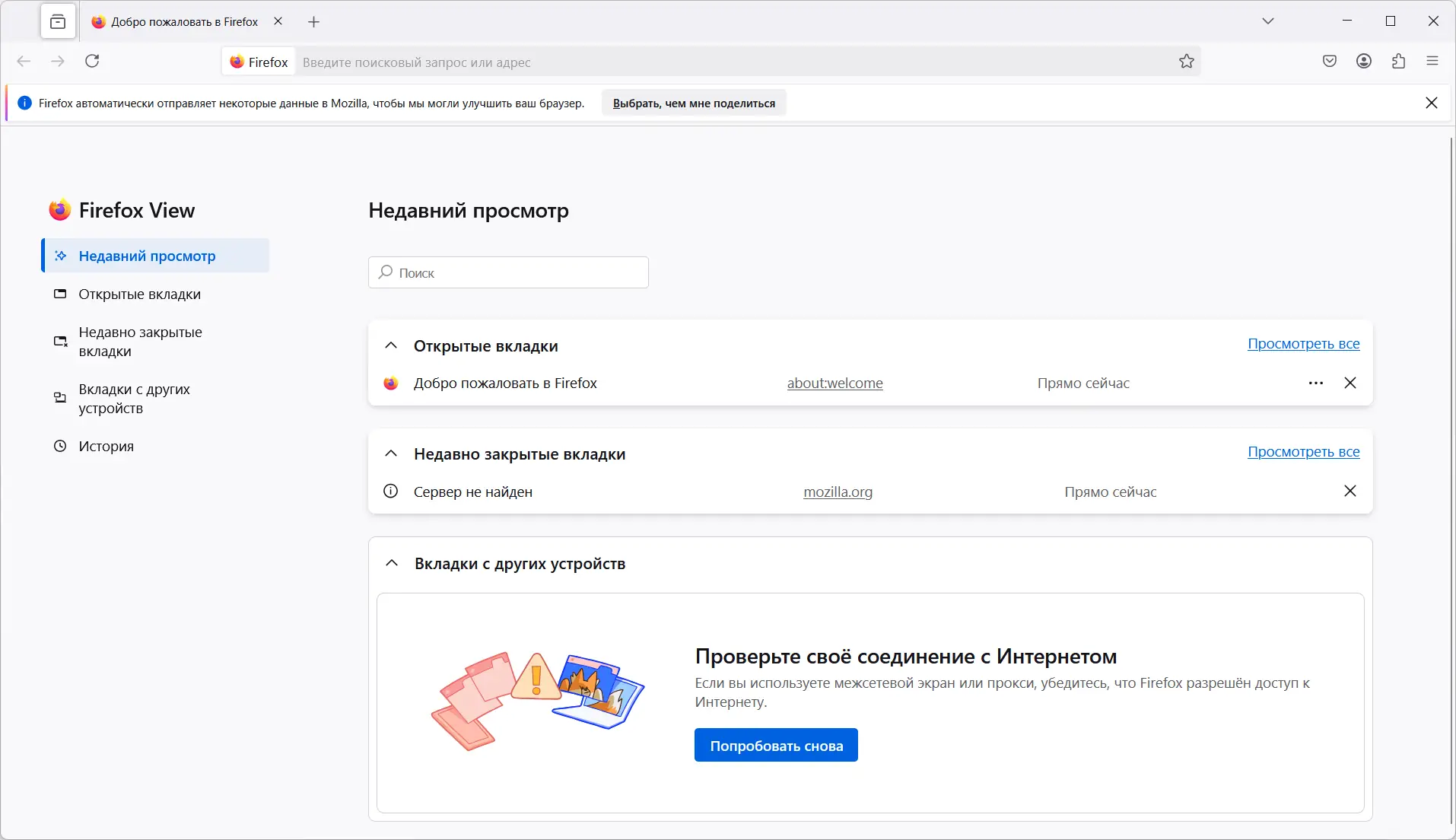The height and width of the screenshot is (840, 1456).
Task: Click the Поиск search field
Action: [508, 273]
